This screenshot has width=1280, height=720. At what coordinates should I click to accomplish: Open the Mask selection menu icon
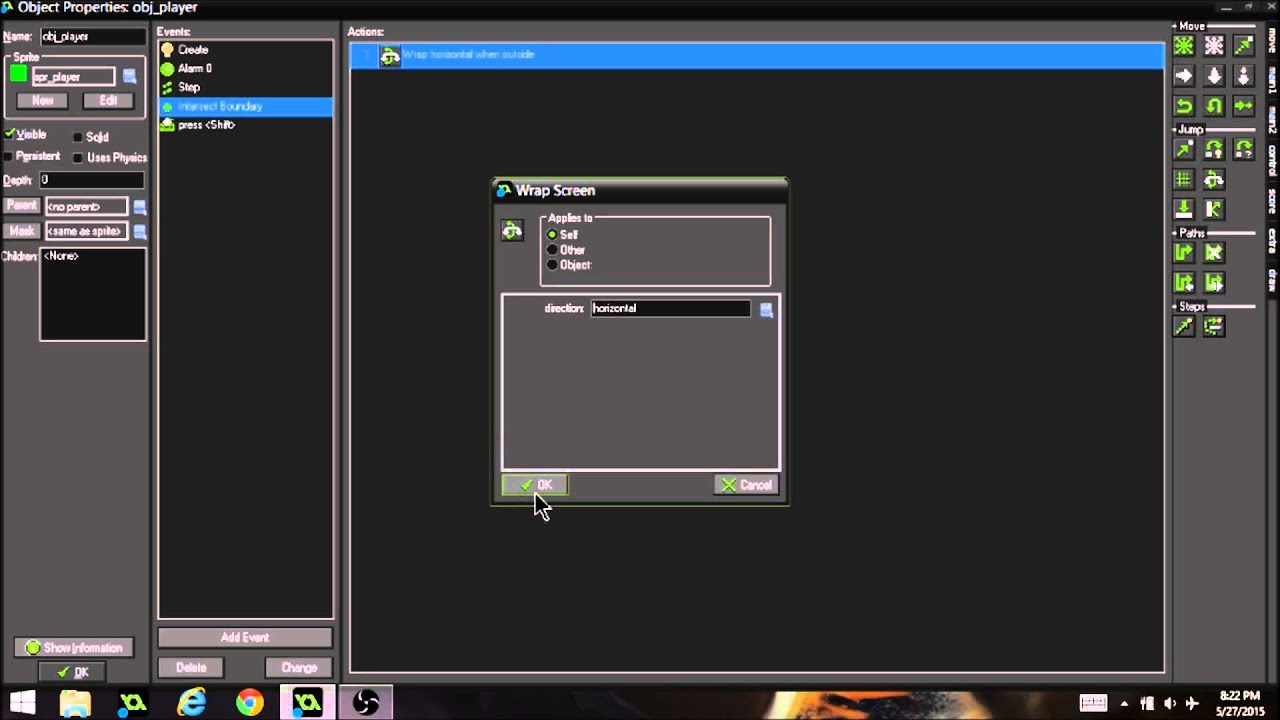tap(140, 232)
